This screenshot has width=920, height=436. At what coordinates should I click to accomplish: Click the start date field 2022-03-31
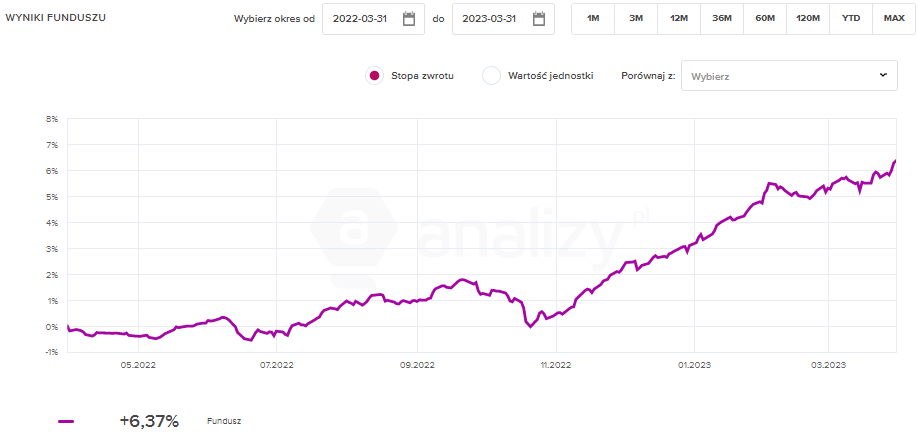360,19
